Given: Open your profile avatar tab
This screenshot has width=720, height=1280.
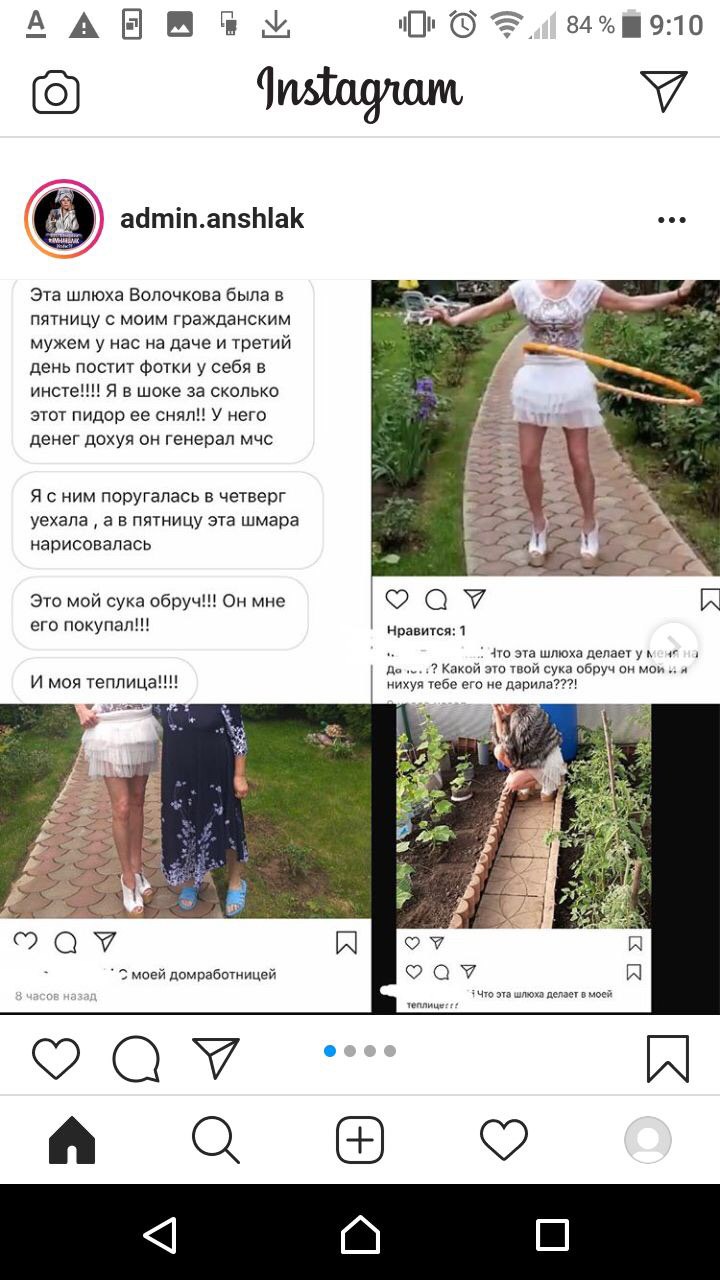Looking at the screenshot, I should tap(648, 1140).
